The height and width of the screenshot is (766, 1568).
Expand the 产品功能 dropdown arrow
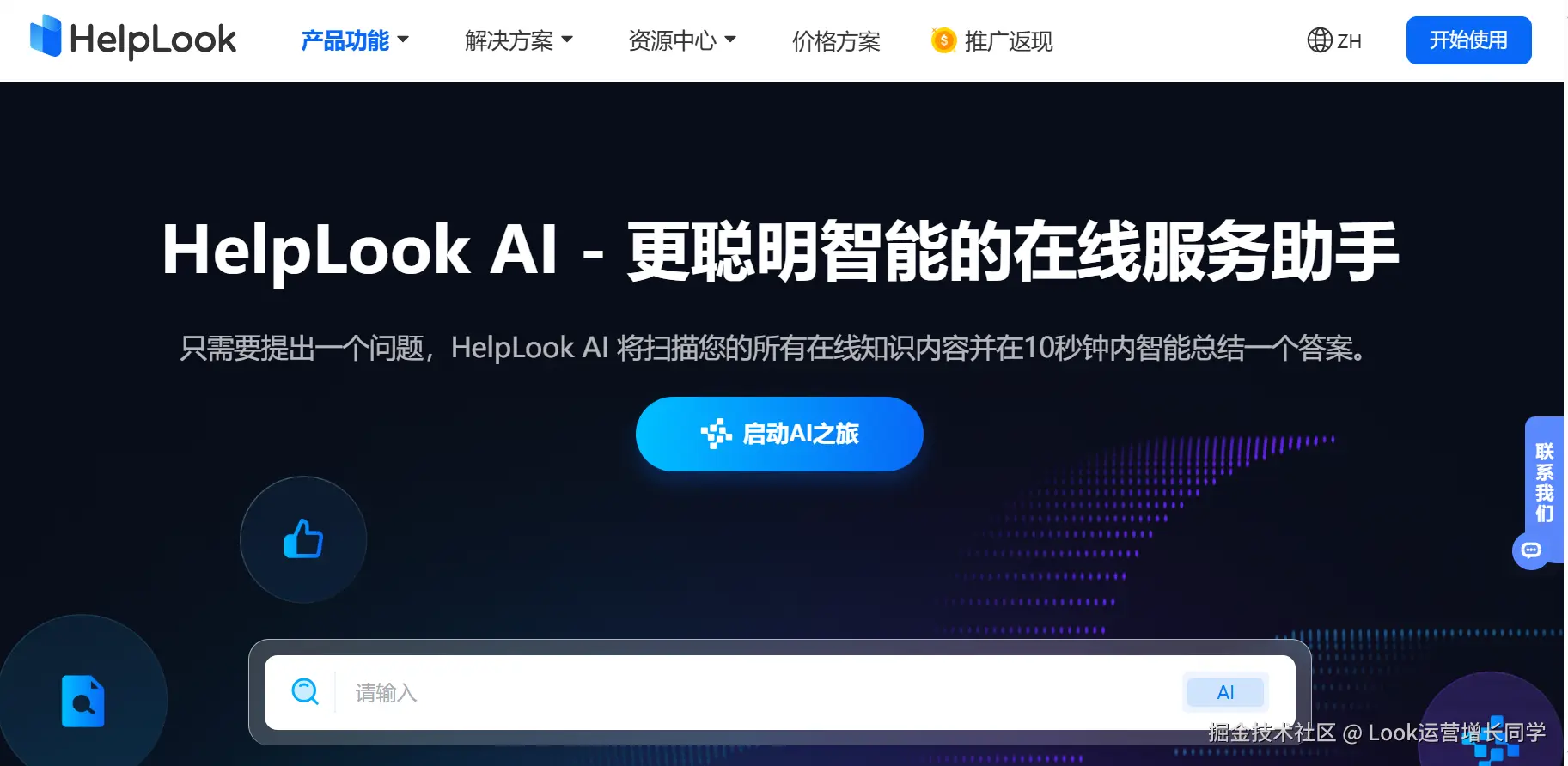click(x=403, y=40)
